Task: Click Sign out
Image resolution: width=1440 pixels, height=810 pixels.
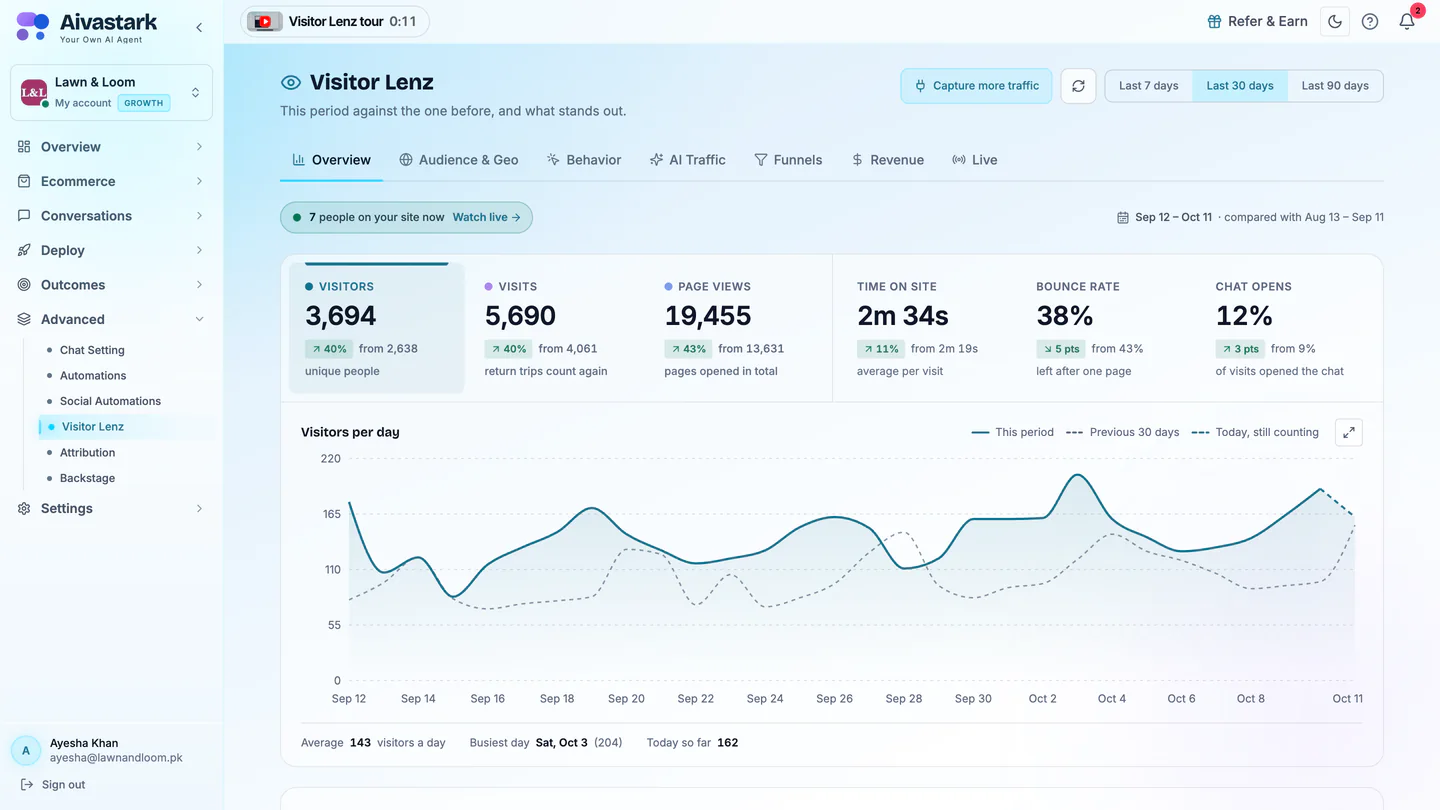Action: [x=53, y=785]
